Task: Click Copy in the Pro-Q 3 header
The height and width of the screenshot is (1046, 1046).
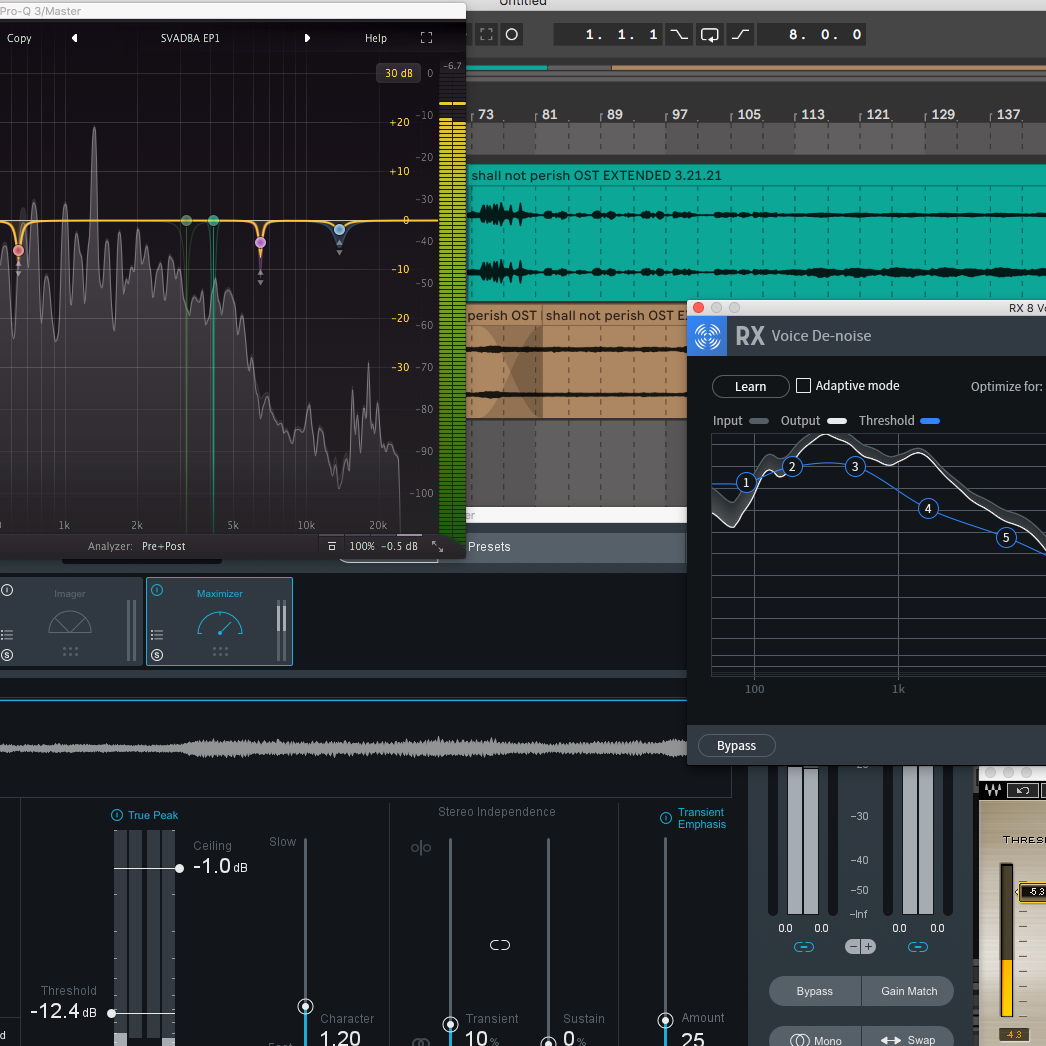Action: coord(19,38)
